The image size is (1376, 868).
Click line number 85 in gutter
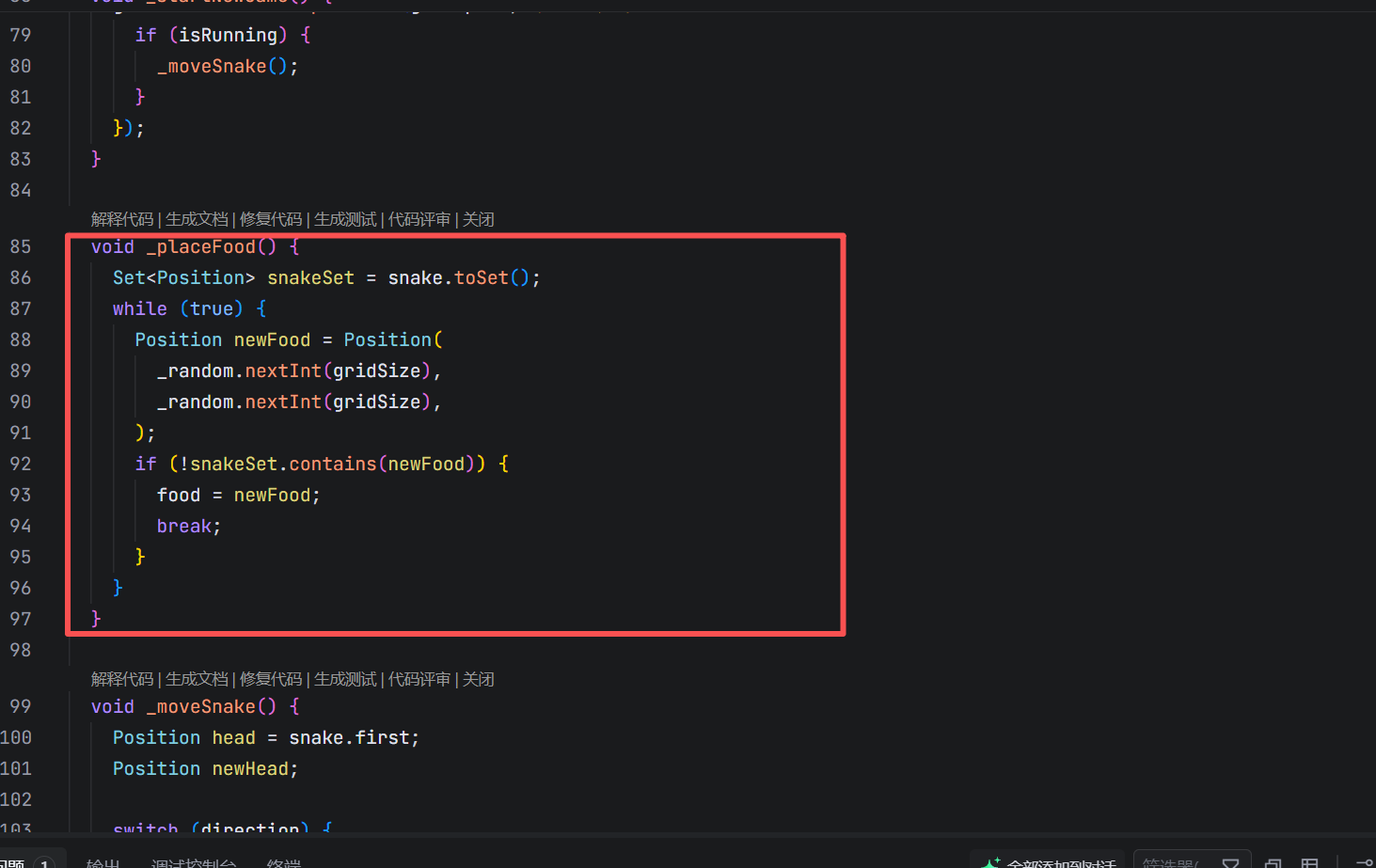pyautogui.click(x=21, y=246)
